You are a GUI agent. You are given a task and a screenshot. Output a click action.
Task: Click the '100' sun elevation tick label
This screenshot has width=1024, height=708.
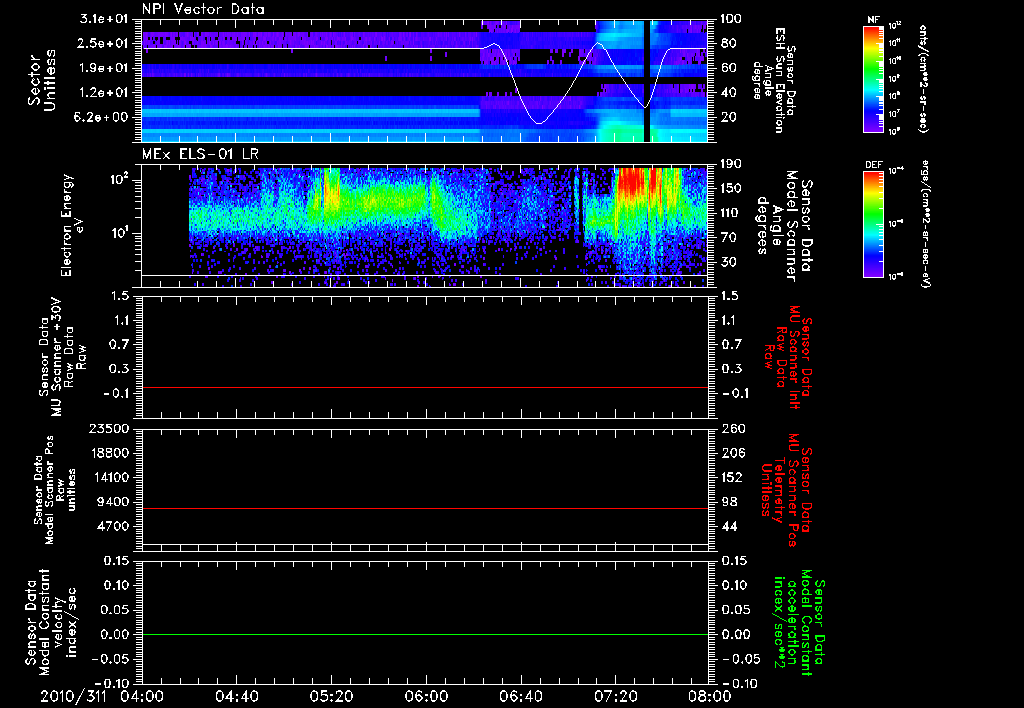(731, 19)
